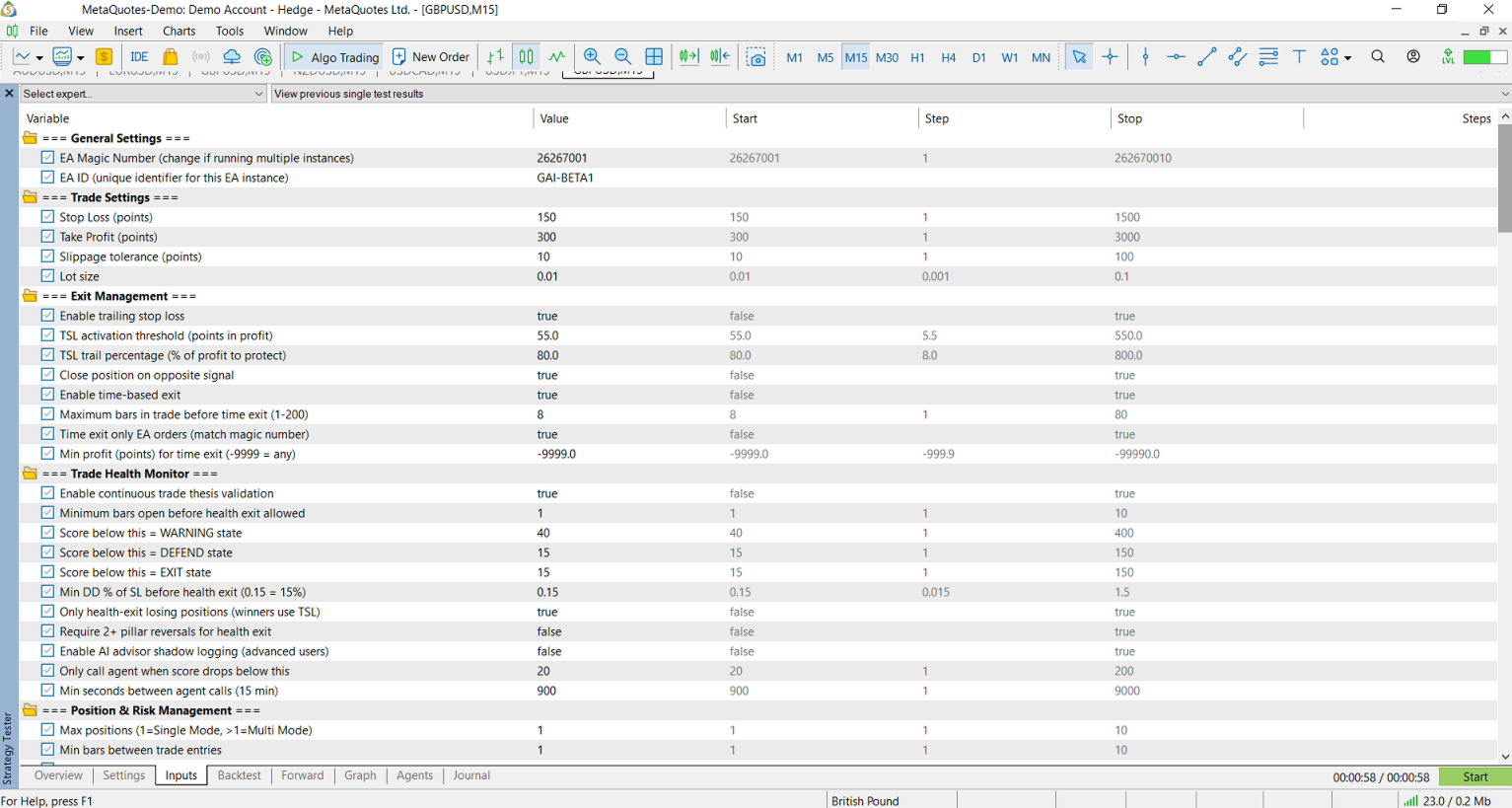Click the green Start button
Screen dimensions: 1512x808
click(1475, 776)
